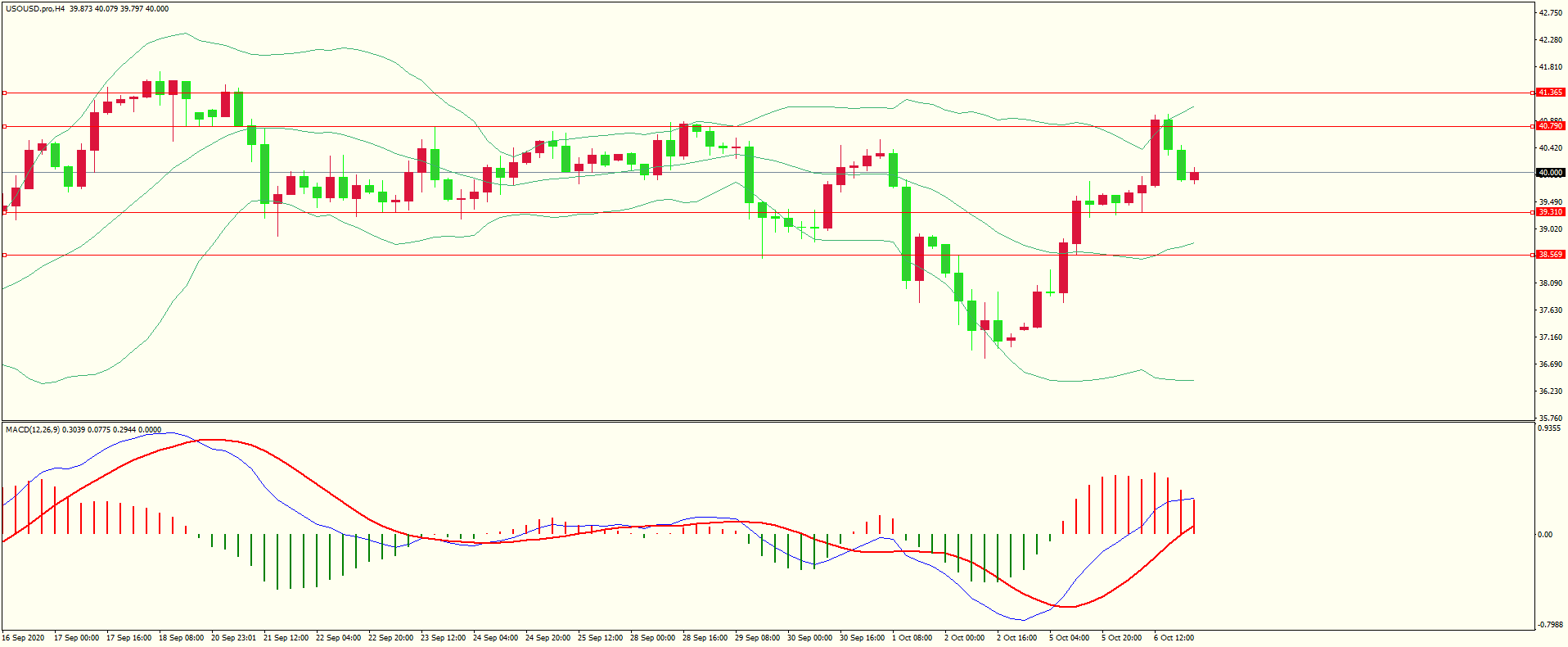Click the 36.690 price axis value
The width and height of the screenshot is (1568, 647).
1551,364
